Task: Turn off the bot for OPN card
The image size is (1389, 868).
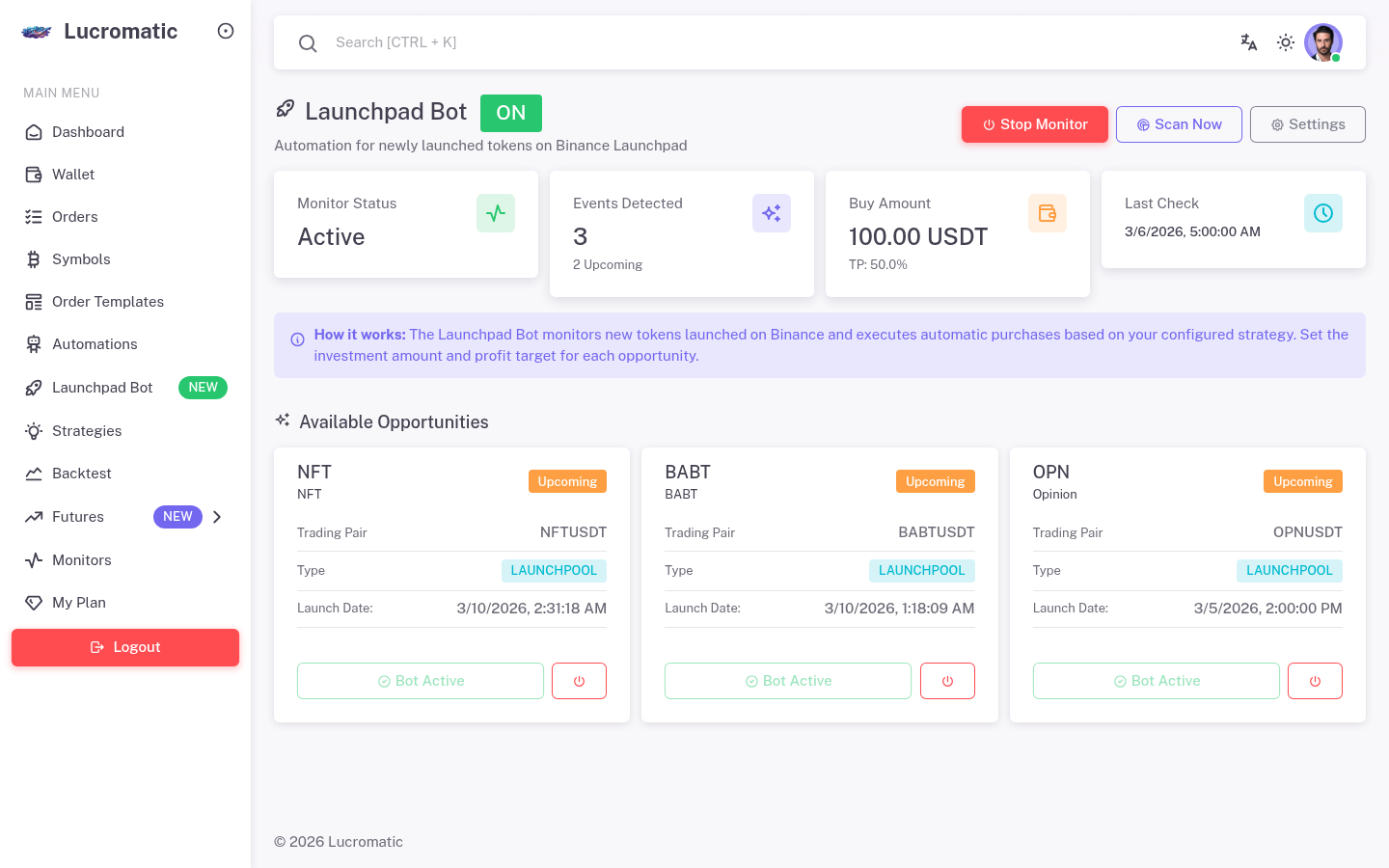Action: pyautogui.click(x=1315, y=681)
